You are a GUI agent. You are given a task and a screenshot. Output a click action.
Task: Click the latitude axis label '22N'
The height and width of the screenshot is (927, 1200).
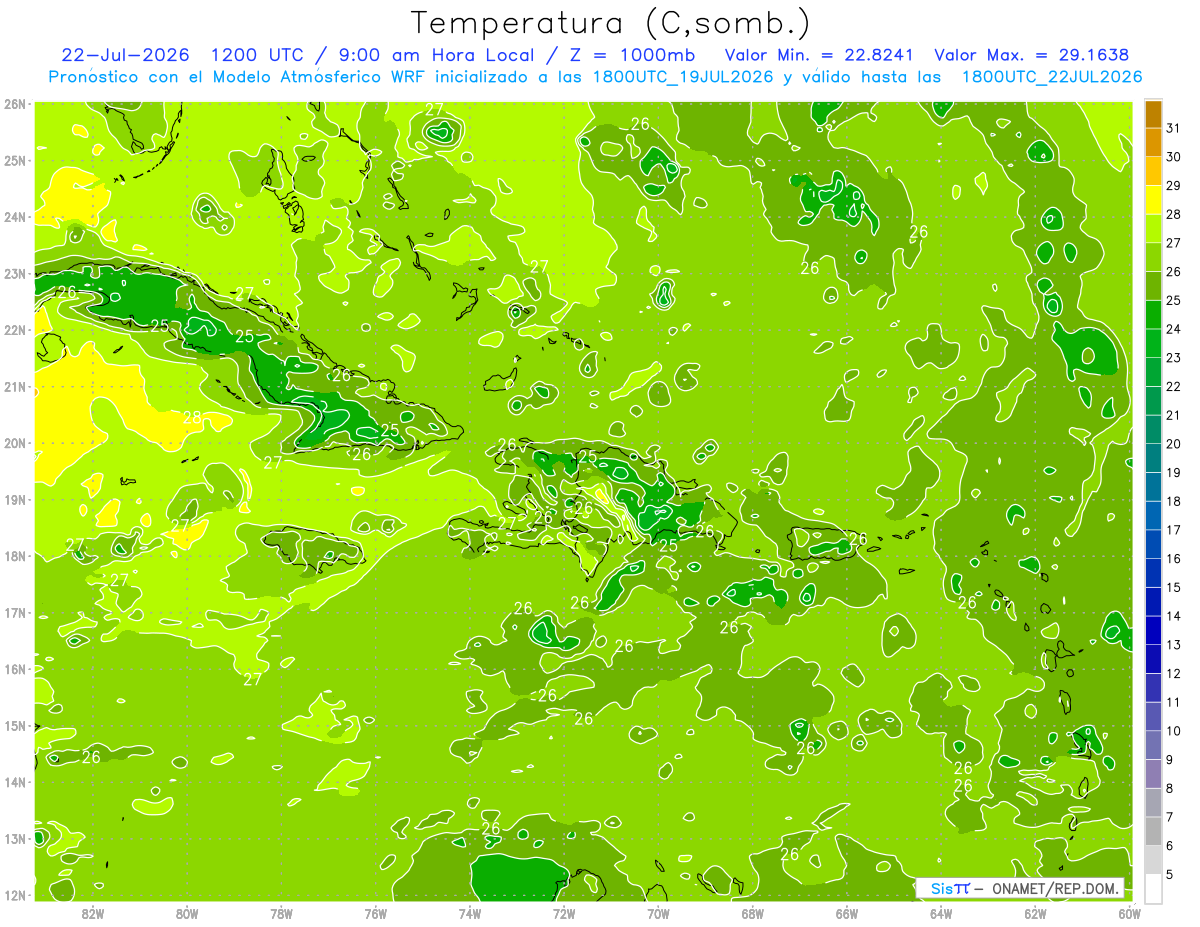[x=14, y=330]
